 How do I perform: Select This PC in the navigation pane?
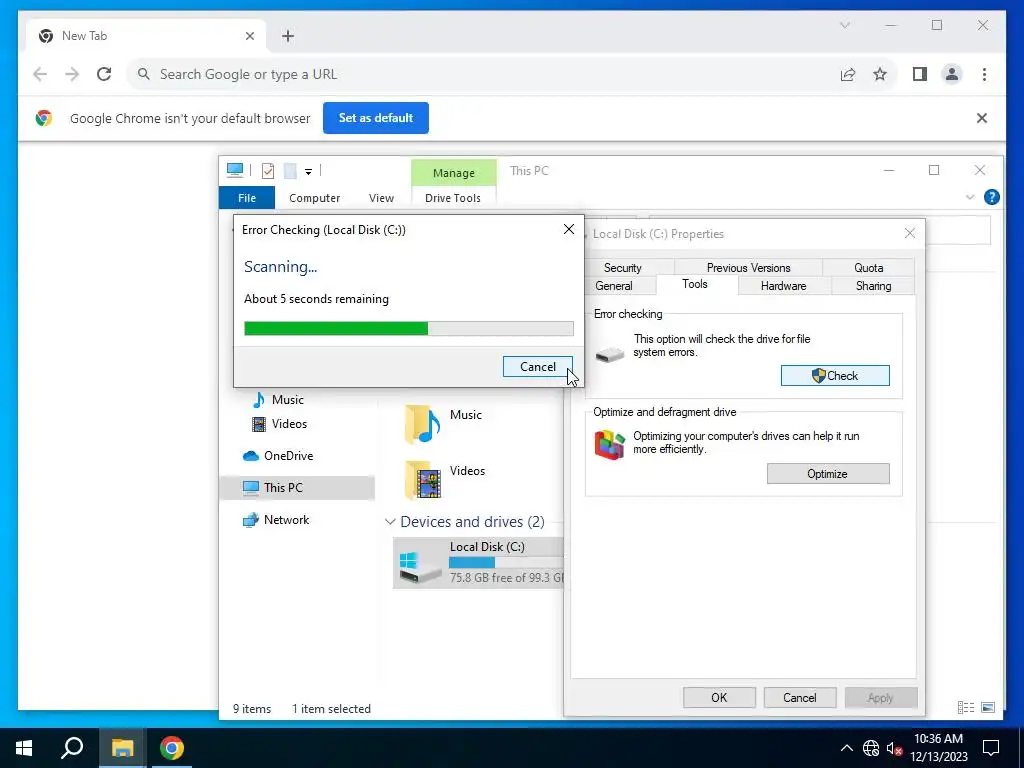(x=297, y=488)
